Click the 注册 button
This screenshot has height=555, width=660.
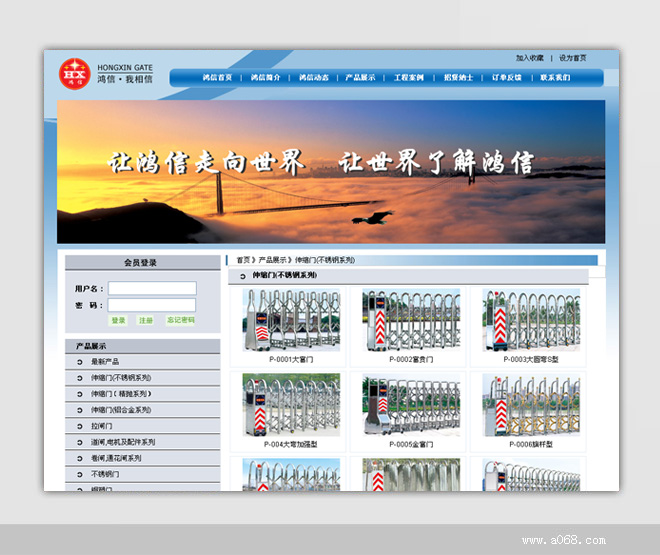click(146, 320)
